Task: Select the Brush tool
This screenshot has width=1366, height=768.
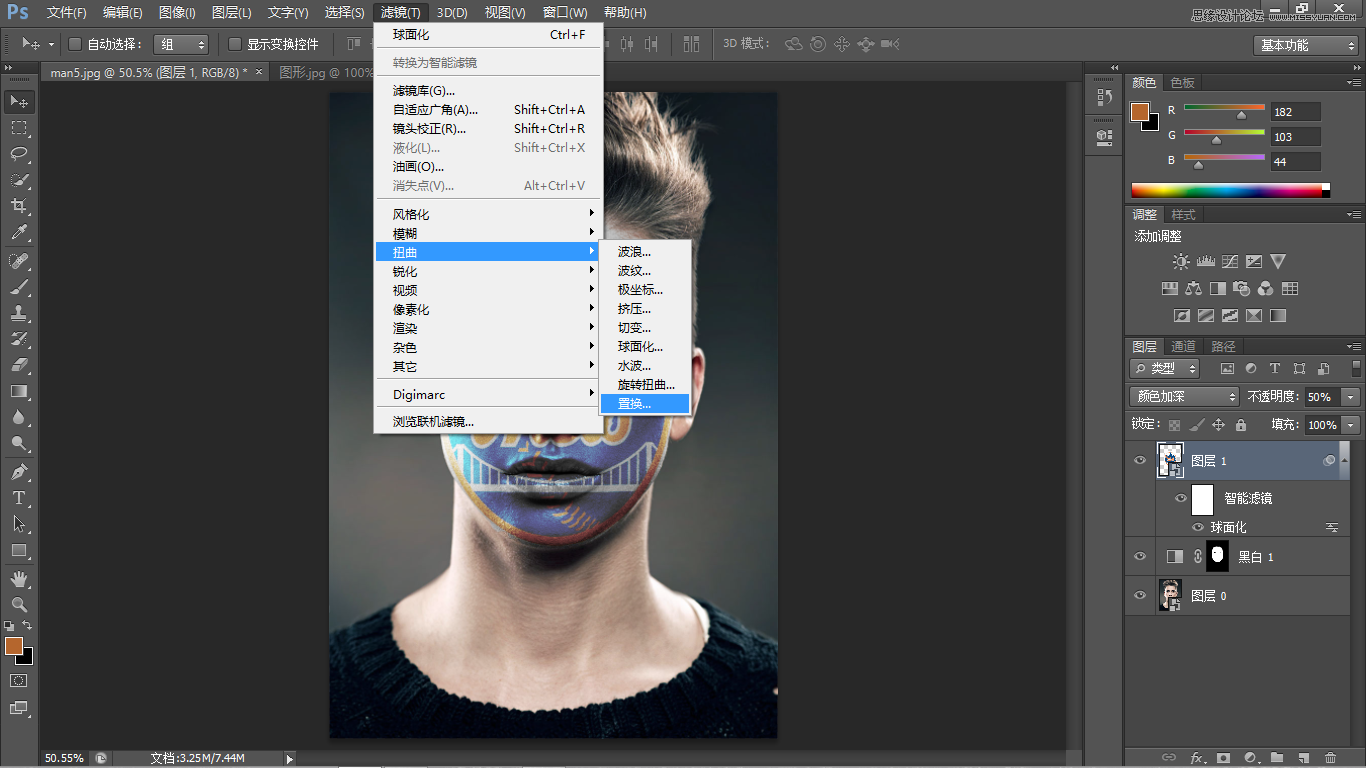Action: [x=19, y=287]
